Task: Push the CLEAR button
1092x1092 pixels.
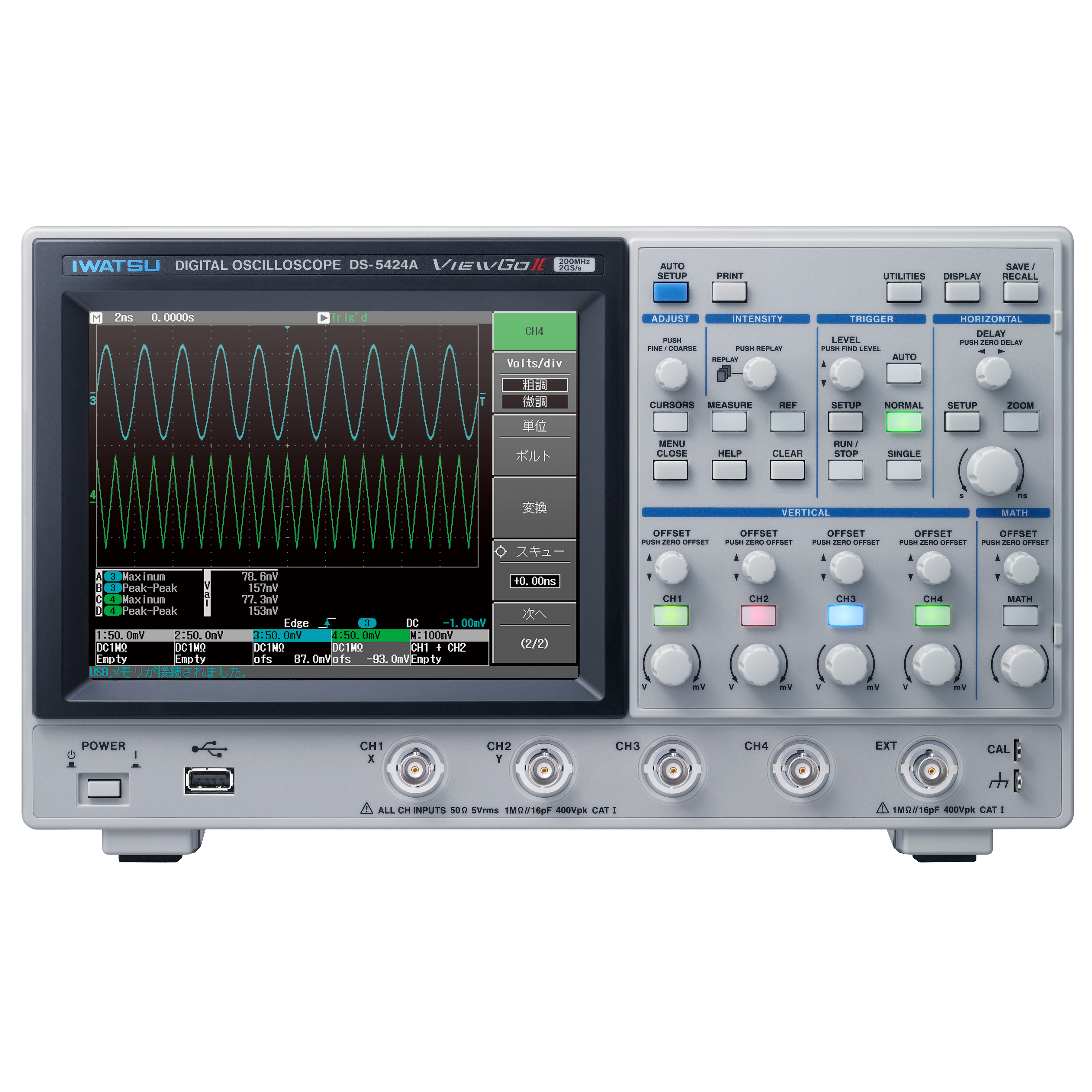Action: tap(787, 470)
